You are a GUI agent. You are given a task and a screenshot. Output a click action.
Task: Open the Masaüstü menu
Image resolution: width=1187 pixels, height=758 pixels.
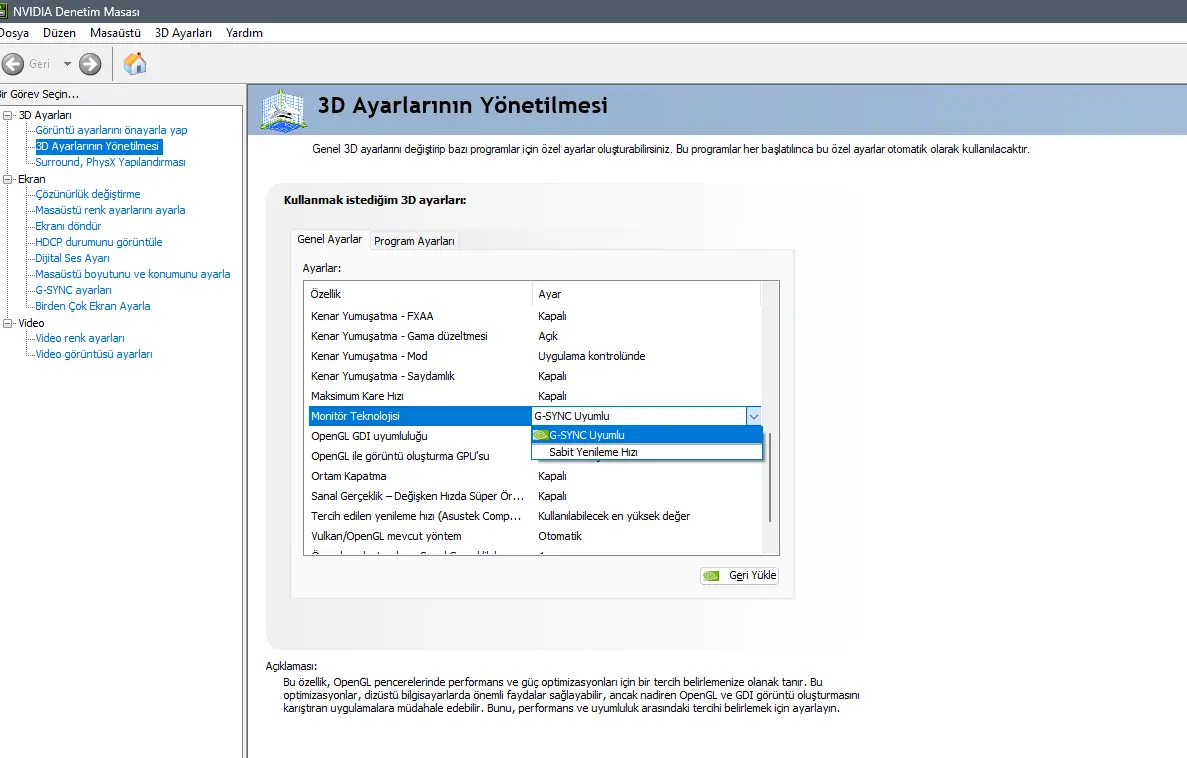click(x=115, y=33)
